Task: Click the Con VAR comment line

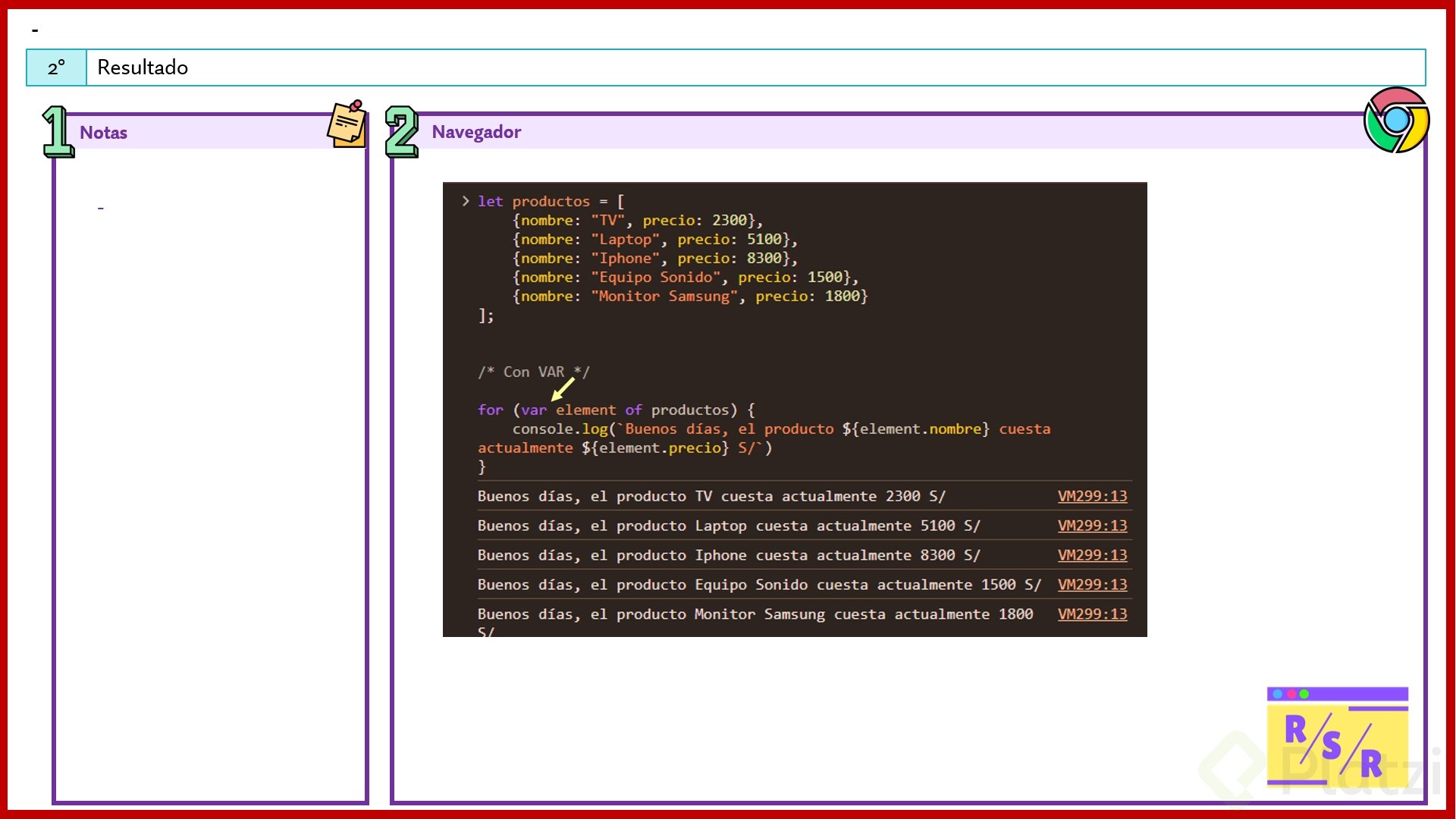Action: pyautogui.click(x=533, y=372)
